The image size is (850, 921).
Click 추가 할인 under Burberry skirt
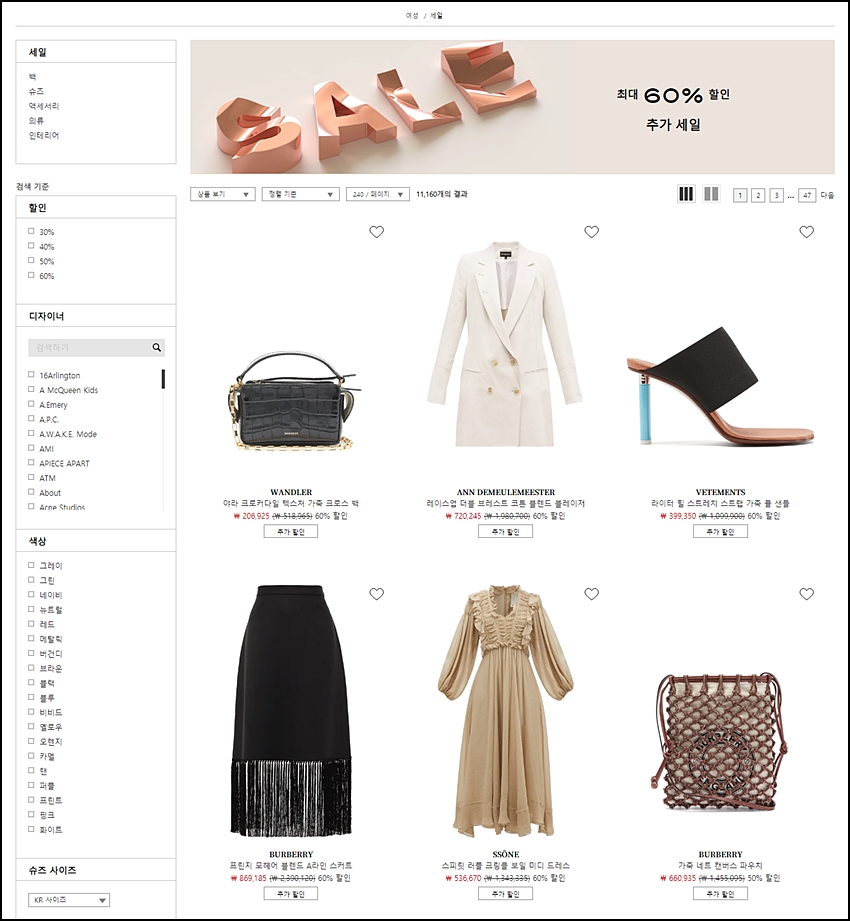(291, 893)
